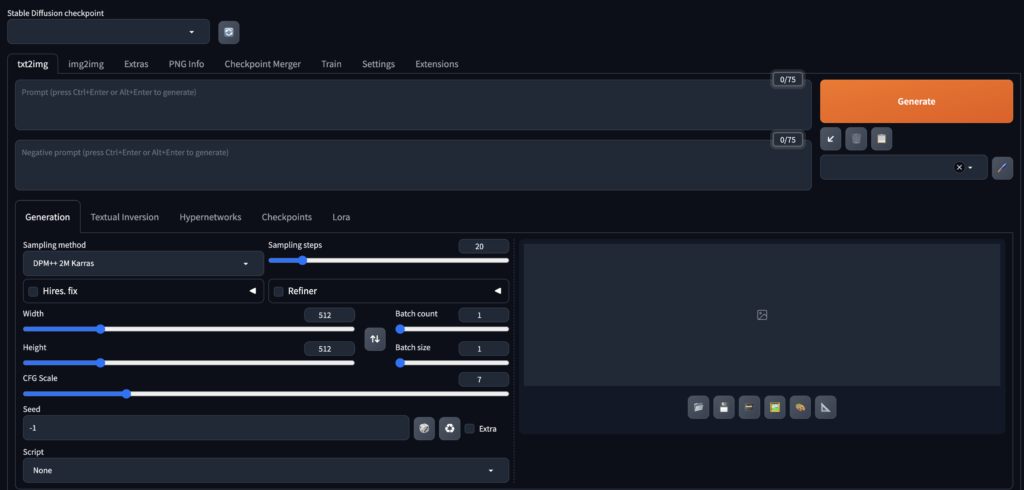1024x490 pixels.
Task: Enable the Hires. fix checkbox
Action: point(34,291)
